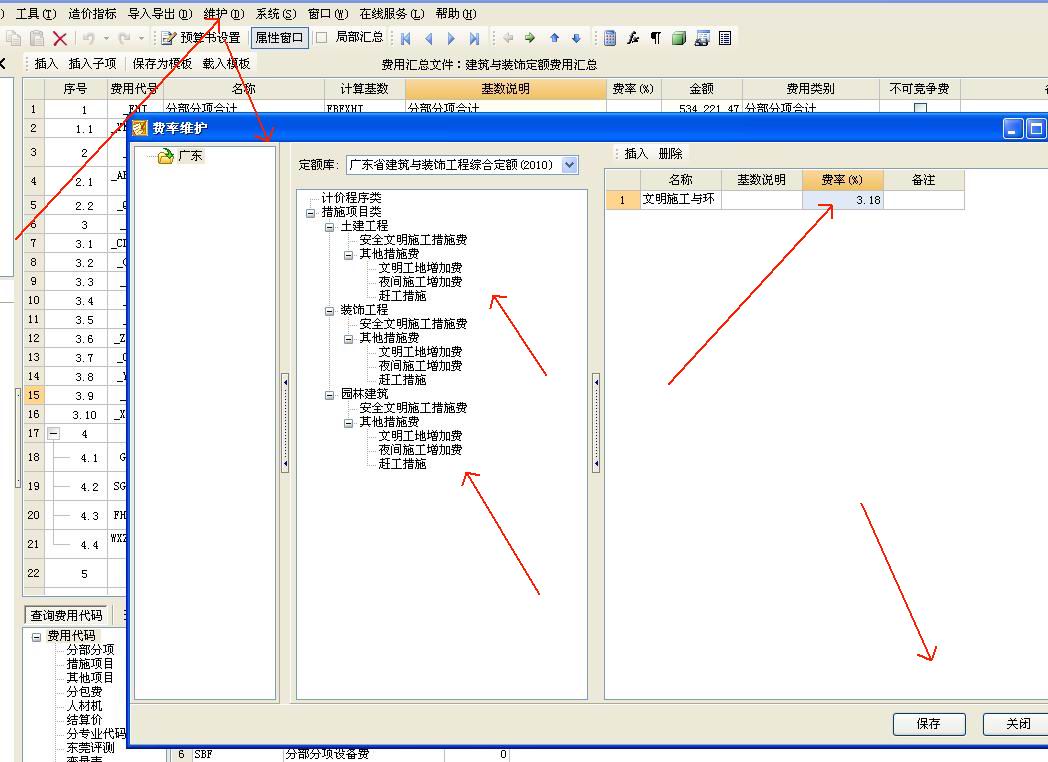This screenshot has height=762, width=1048.
Task: Click 插入子项 in the main window
Action: coord(92,64)
